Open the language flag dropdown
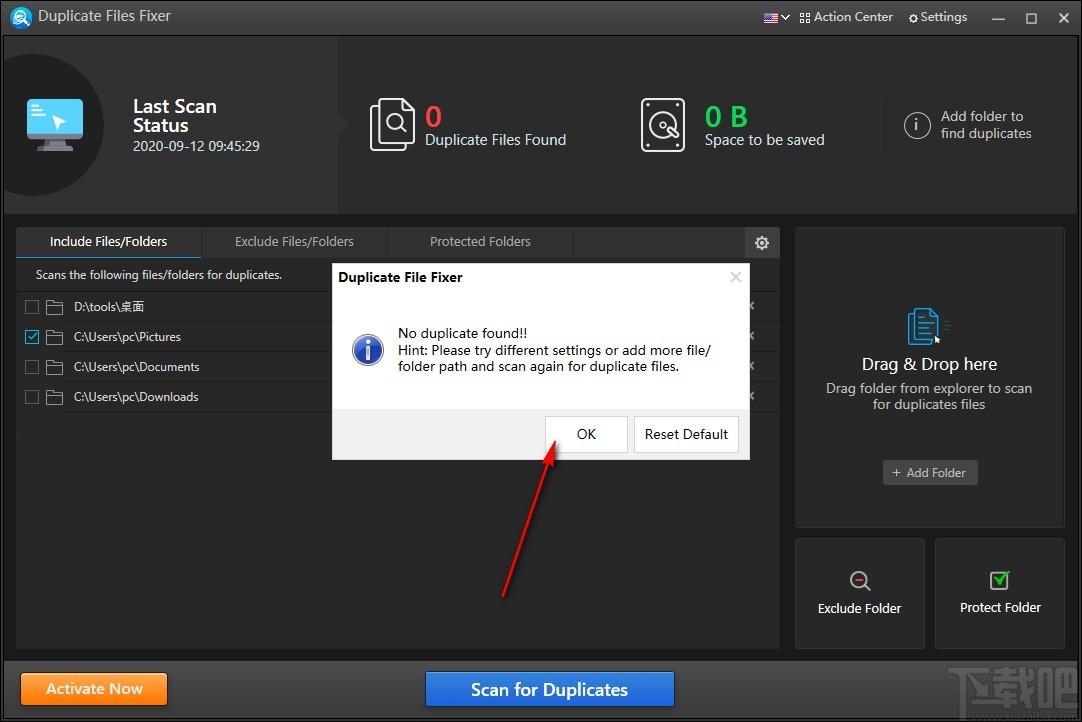The height and width of the screenshot is (722, 1082). pos(776,18)
